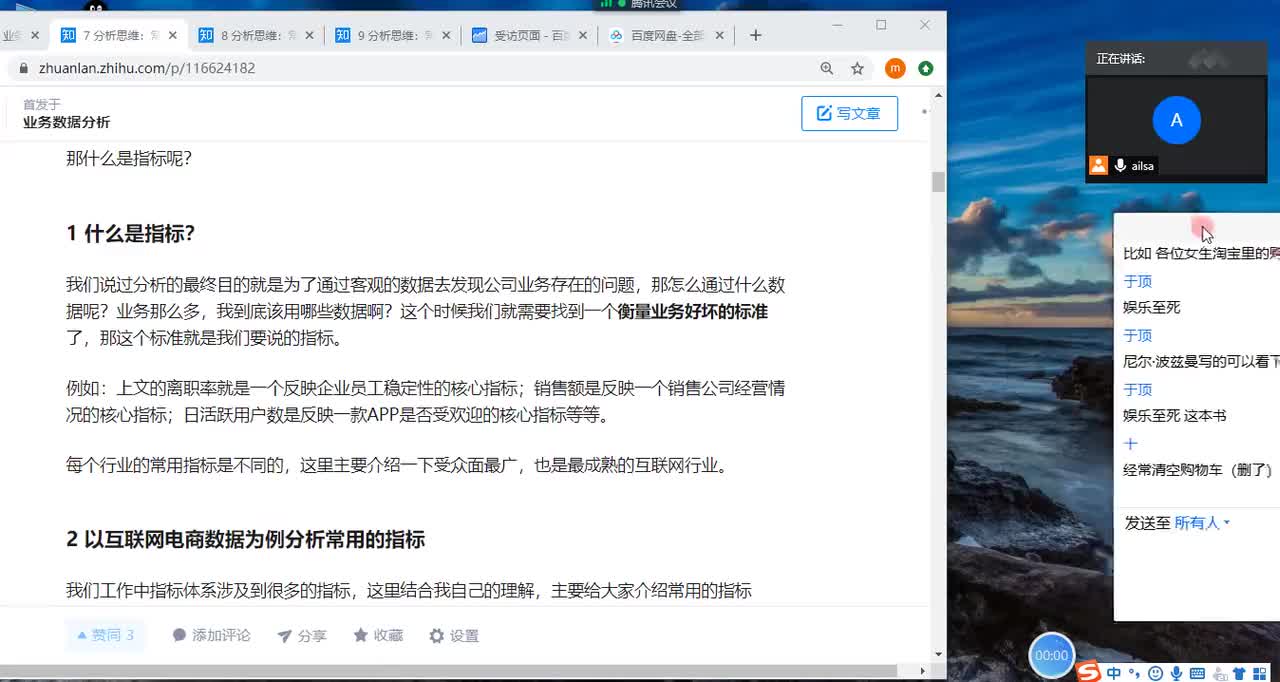This screenshot has width=1280, height=682.
Task: Close the 百度网盘 browser tab
Action: [719, 35]
